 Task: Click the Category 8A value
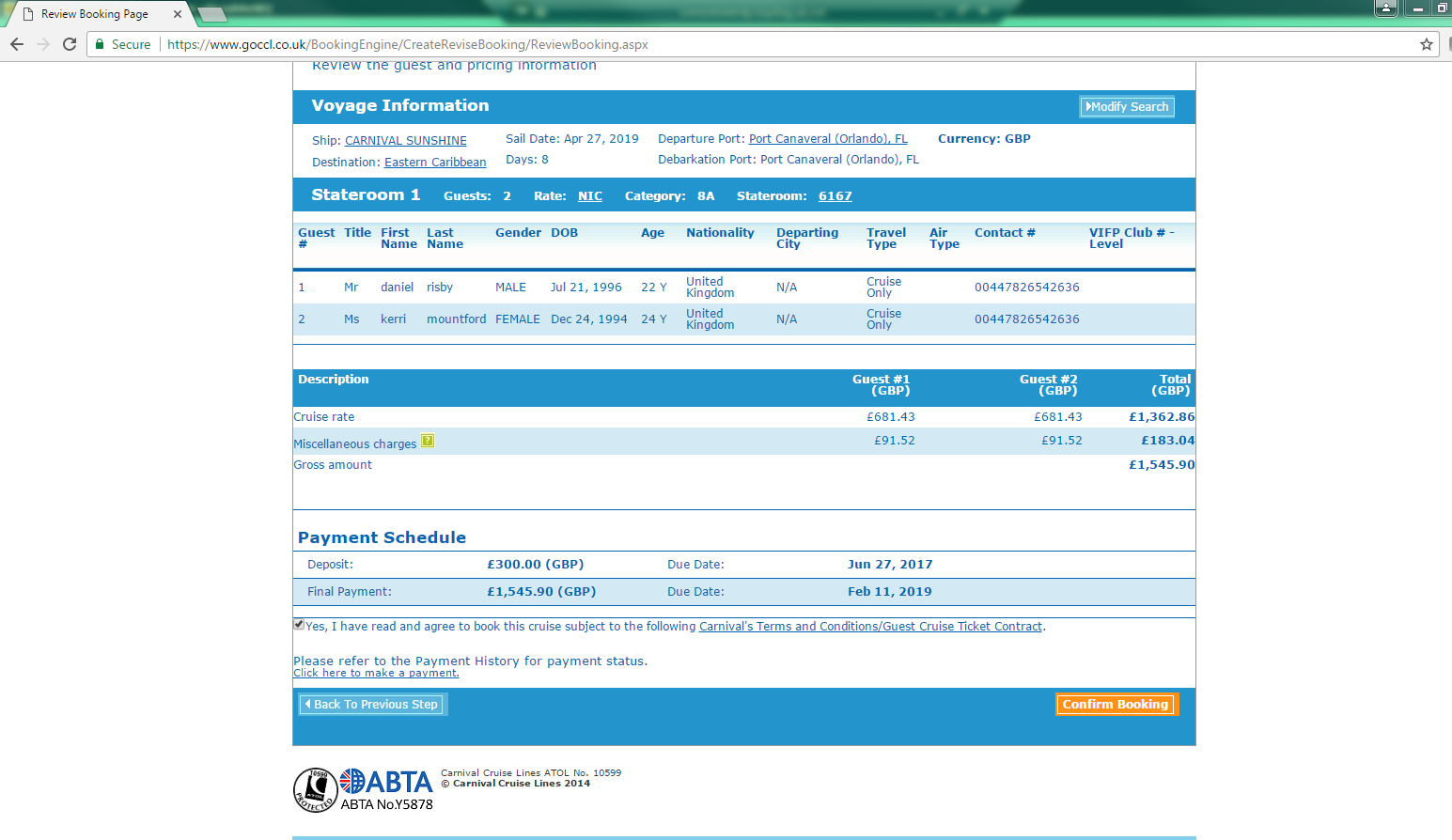pyautogui.click(x=706, y=196)
